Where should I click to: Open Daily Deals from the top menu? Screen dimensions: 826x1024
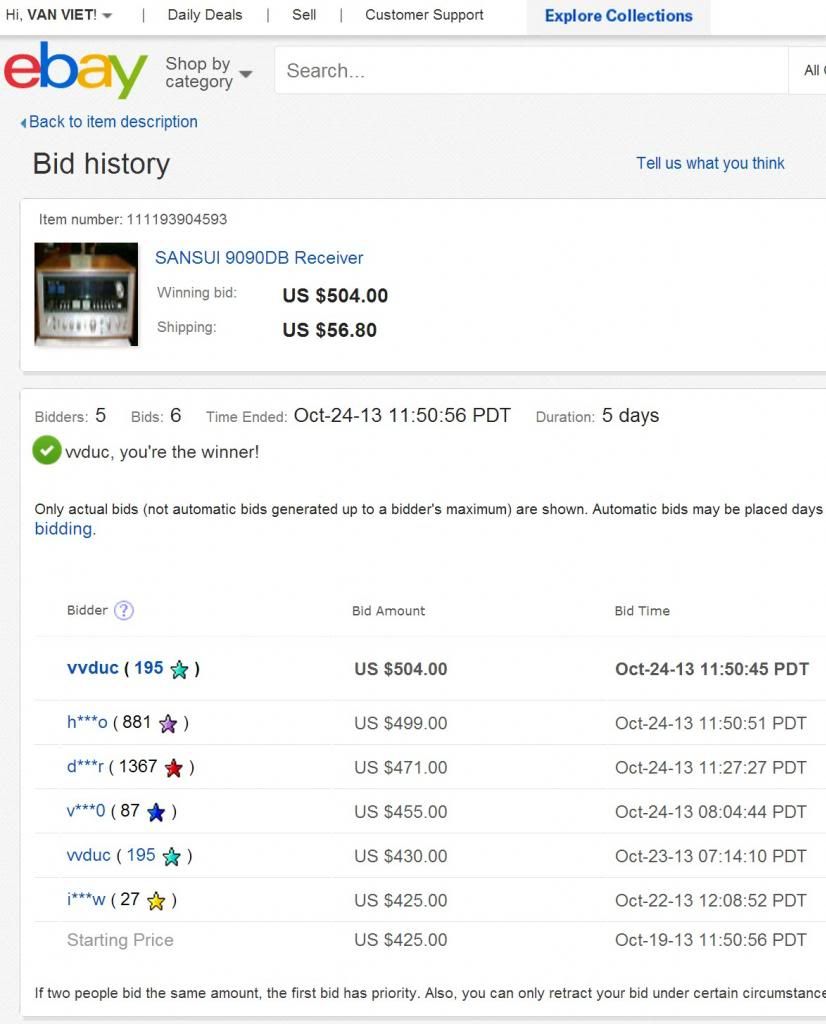205,15
